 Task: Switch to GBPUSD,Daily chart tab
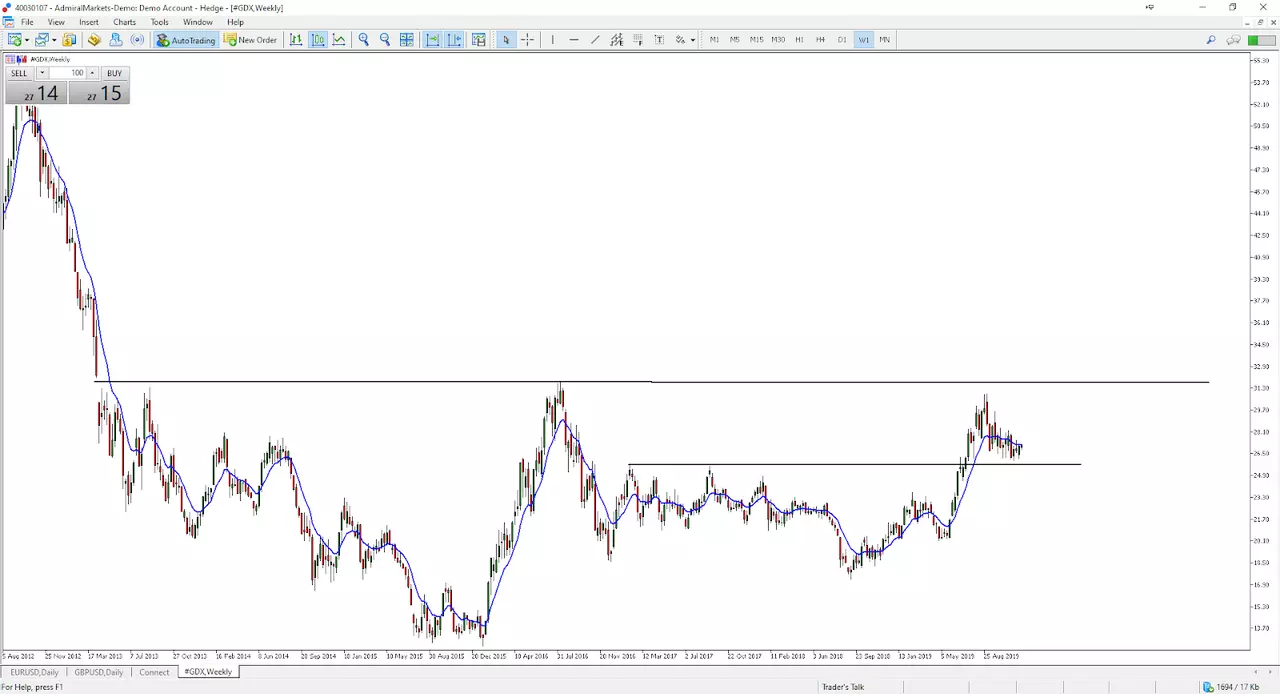pyautogui.click(x=99, y=672)
